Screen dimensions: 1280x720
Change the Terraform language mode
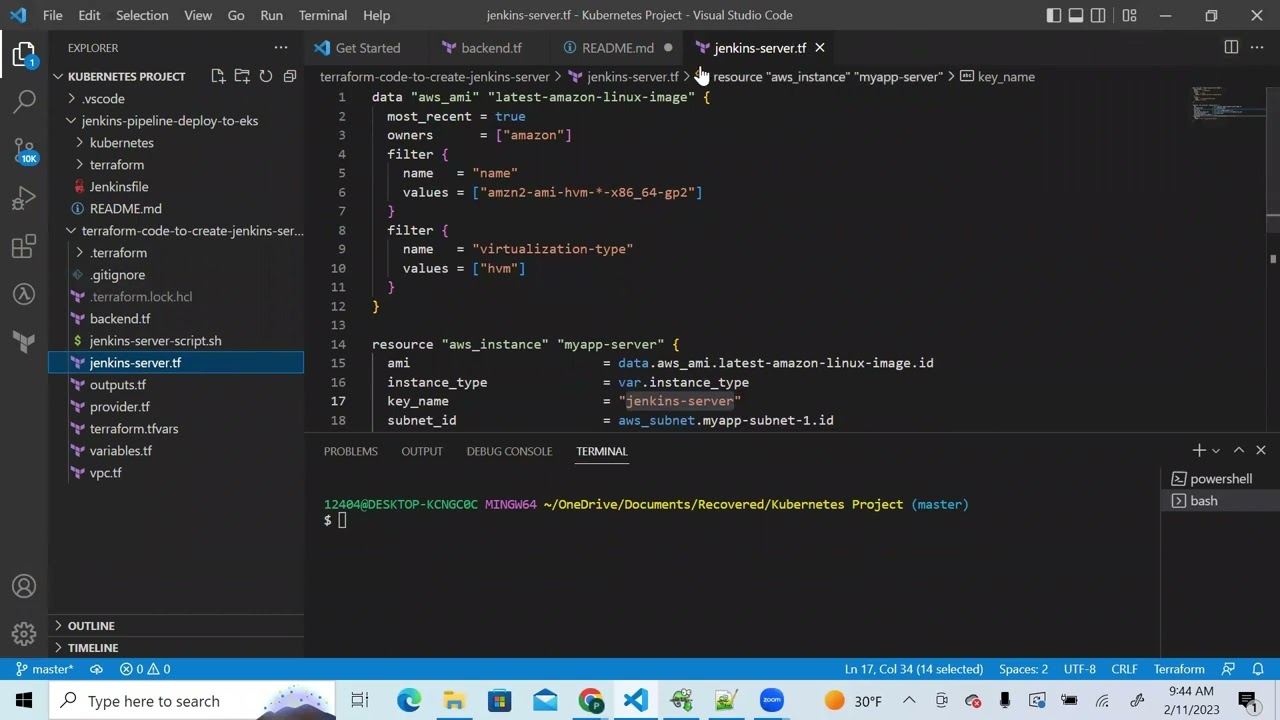point(1179,669)
